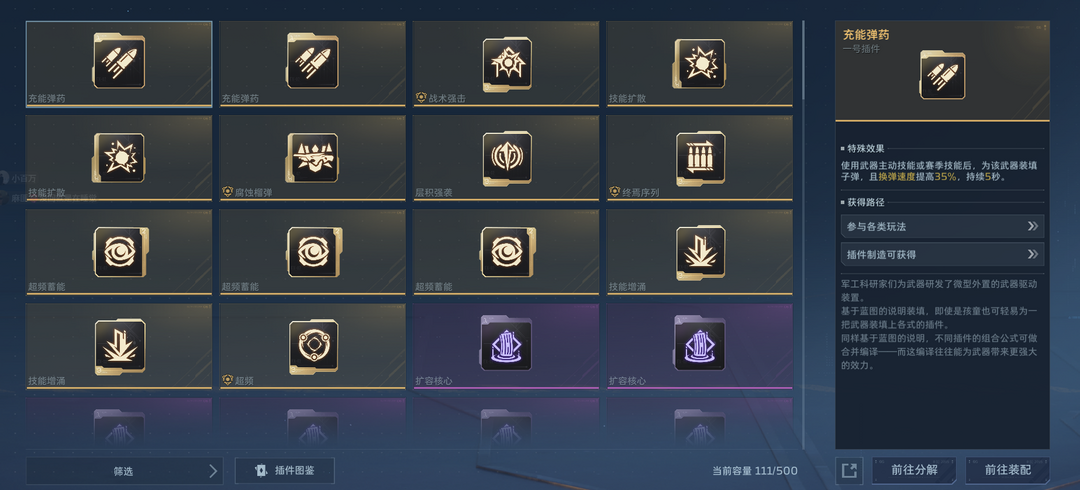Click the 腐蚀榴弹 plugin icon
1080x490 pixels.
point(313,158)
